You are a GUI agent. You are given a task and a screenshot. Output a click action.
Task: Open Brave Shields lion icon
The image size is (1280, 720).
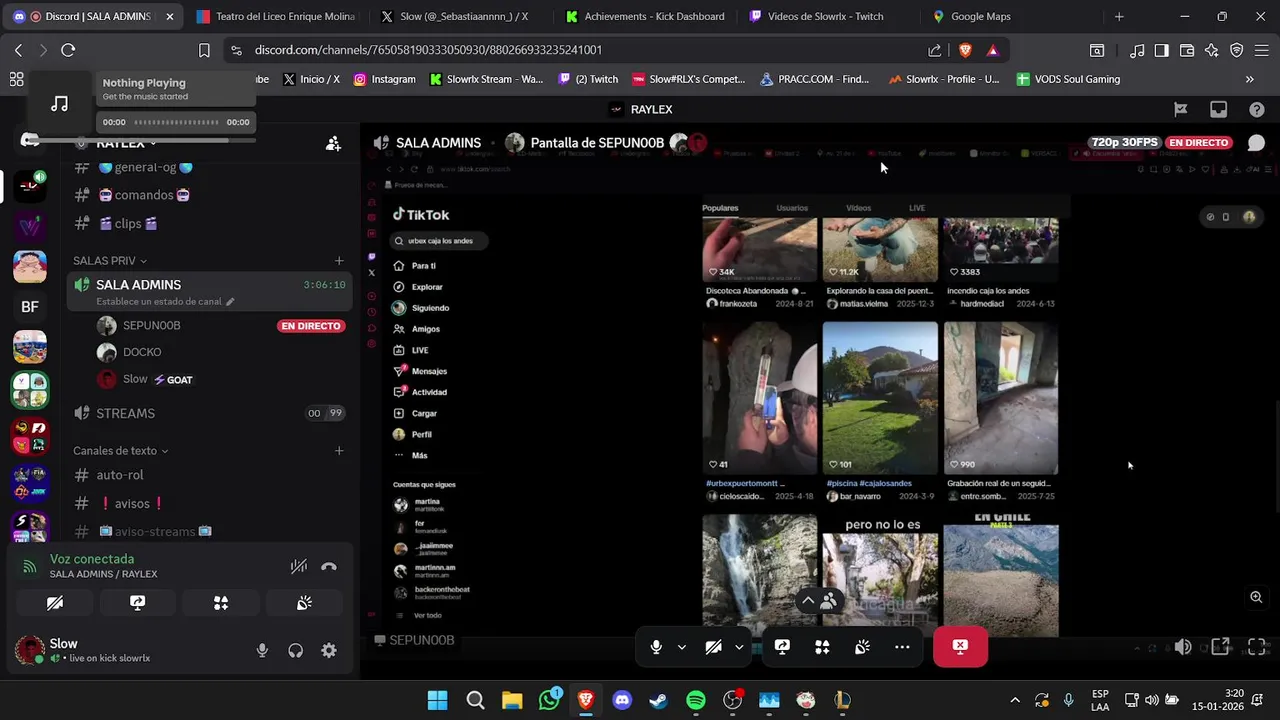pos(965,50)
